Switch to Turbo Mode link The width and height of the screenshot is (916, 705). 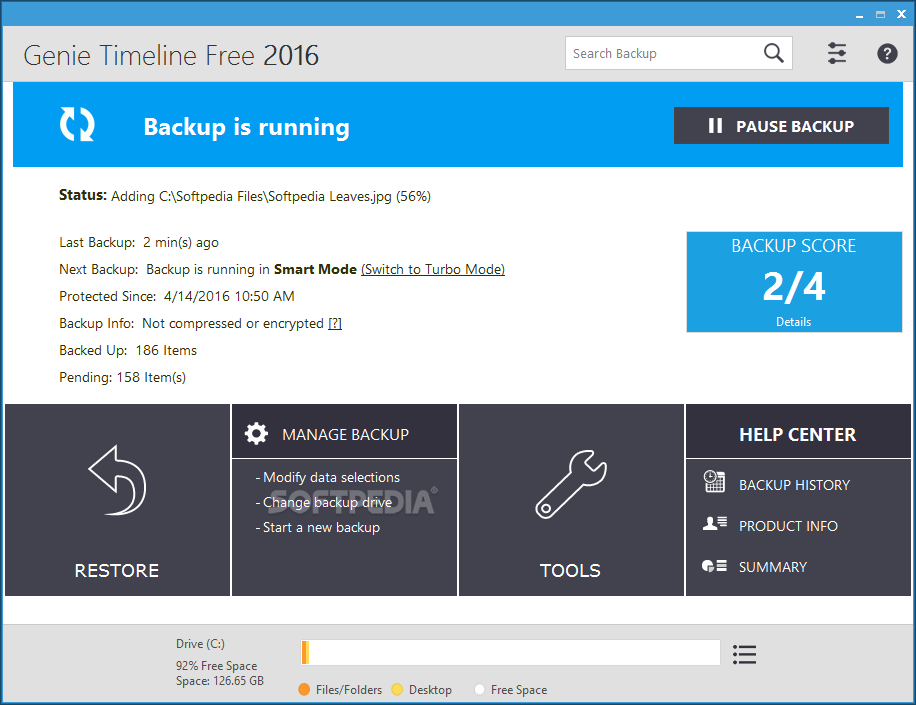coord(433,269)
